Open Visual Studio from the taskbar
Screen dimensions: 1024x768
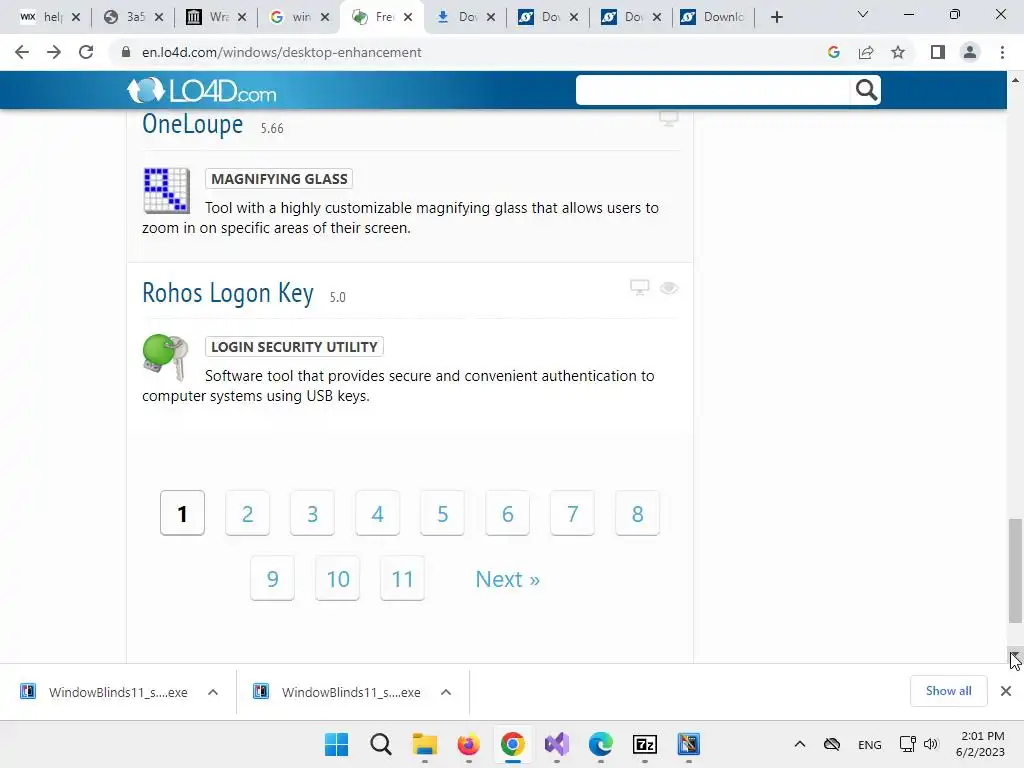[x=557, y=744]
